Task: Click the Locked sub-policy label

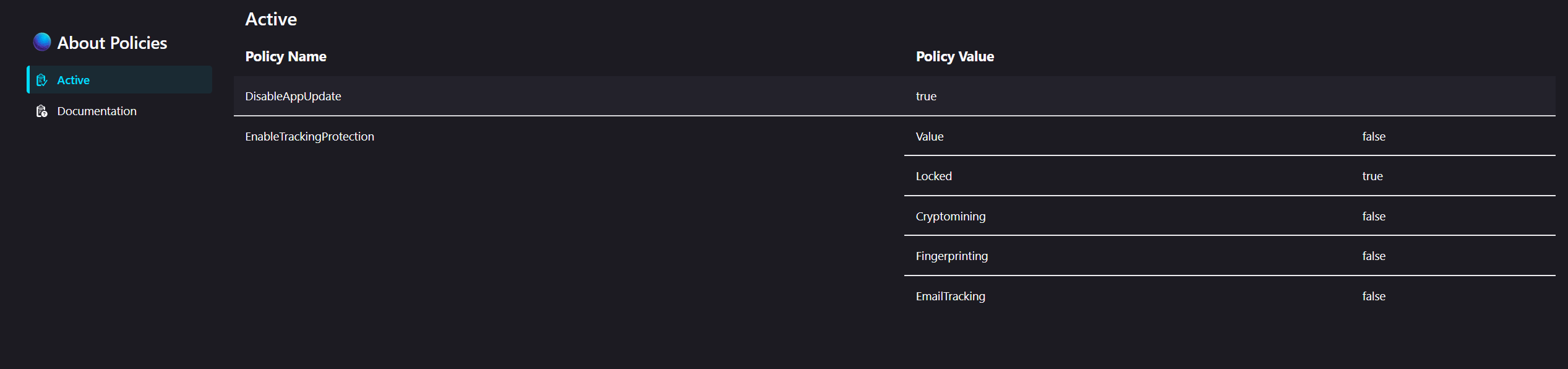Action: click(934, 176)
